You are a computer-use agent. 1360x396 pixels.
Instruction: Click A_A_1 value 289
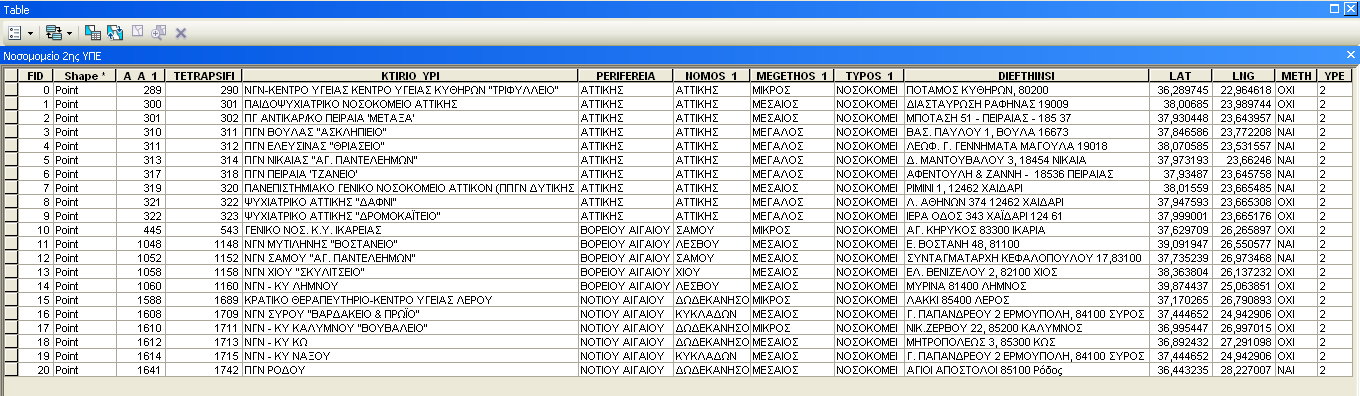click(140, 90)
